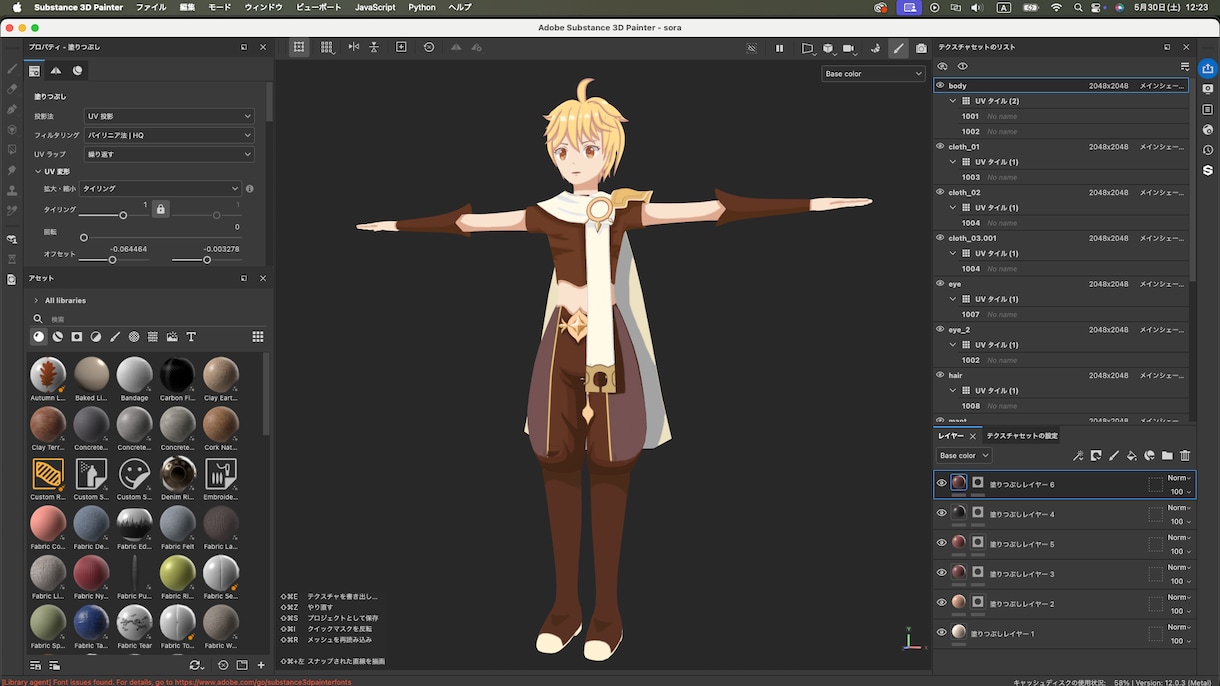Open the 投影法 UV 投影 dropdown
The width and height of the screenshot is (1220, 686).
pyautogui.click(x=169, y=116)
